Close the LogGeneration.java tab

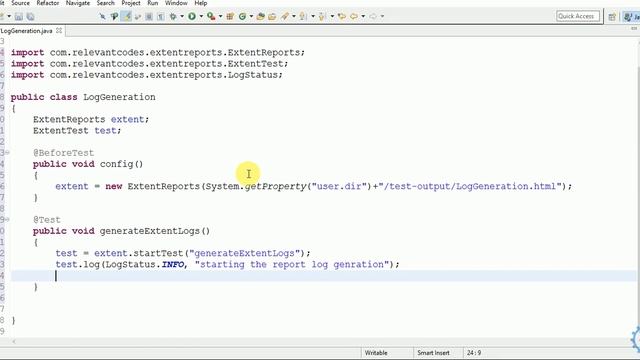59,31
